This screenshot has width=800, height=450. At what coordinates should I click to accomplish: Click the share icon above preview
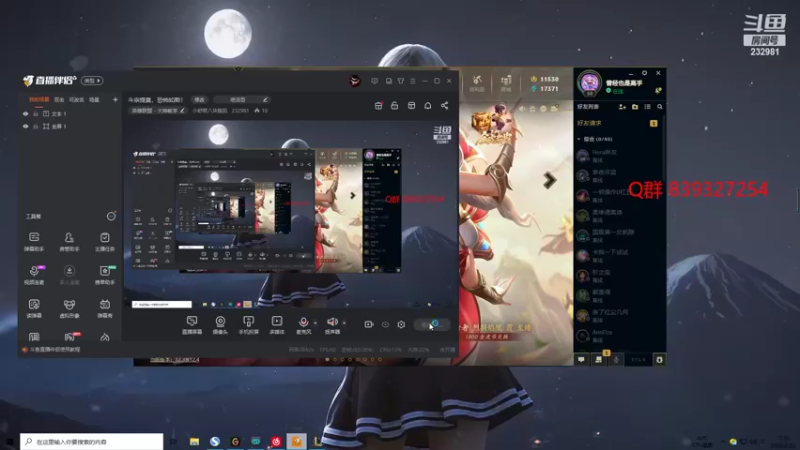pos(444,105)
